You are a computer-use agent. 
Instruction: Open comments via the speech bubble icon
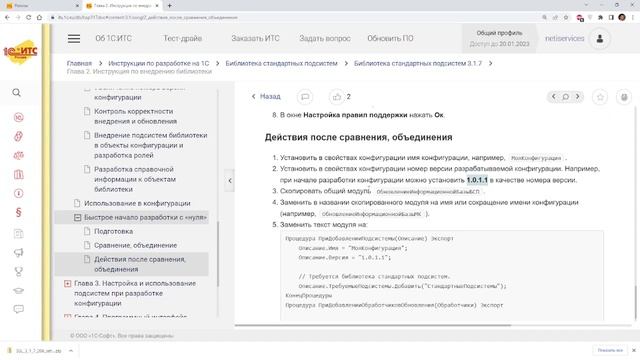305,97
